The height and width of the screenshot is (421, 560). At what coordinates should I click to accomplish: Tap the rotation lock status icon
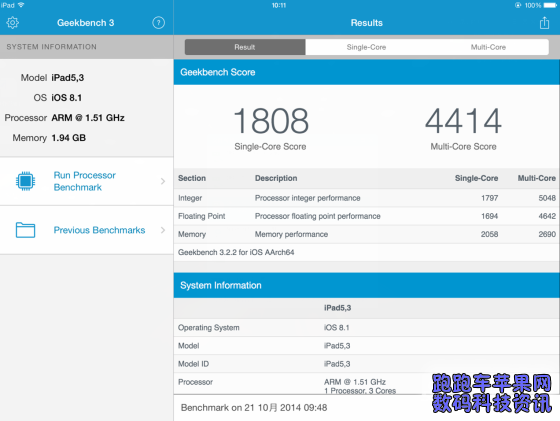(518, 5)
